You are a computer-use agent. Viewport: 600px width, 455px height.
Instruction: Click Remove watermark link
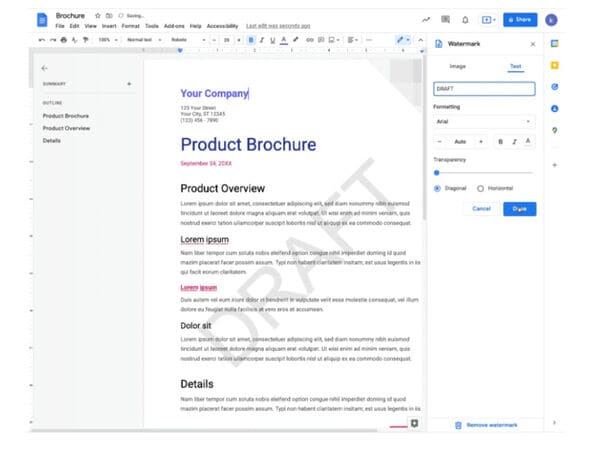486,425
